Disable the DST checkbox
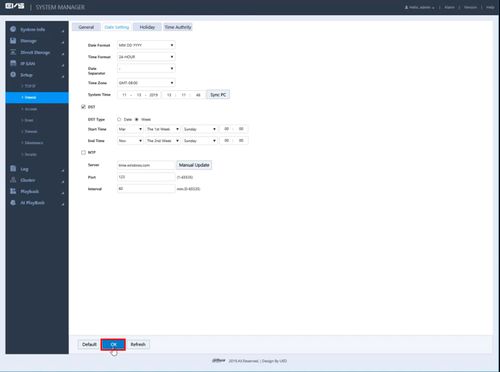The height and width of the screenshot is (372, 500). [83, 107]
